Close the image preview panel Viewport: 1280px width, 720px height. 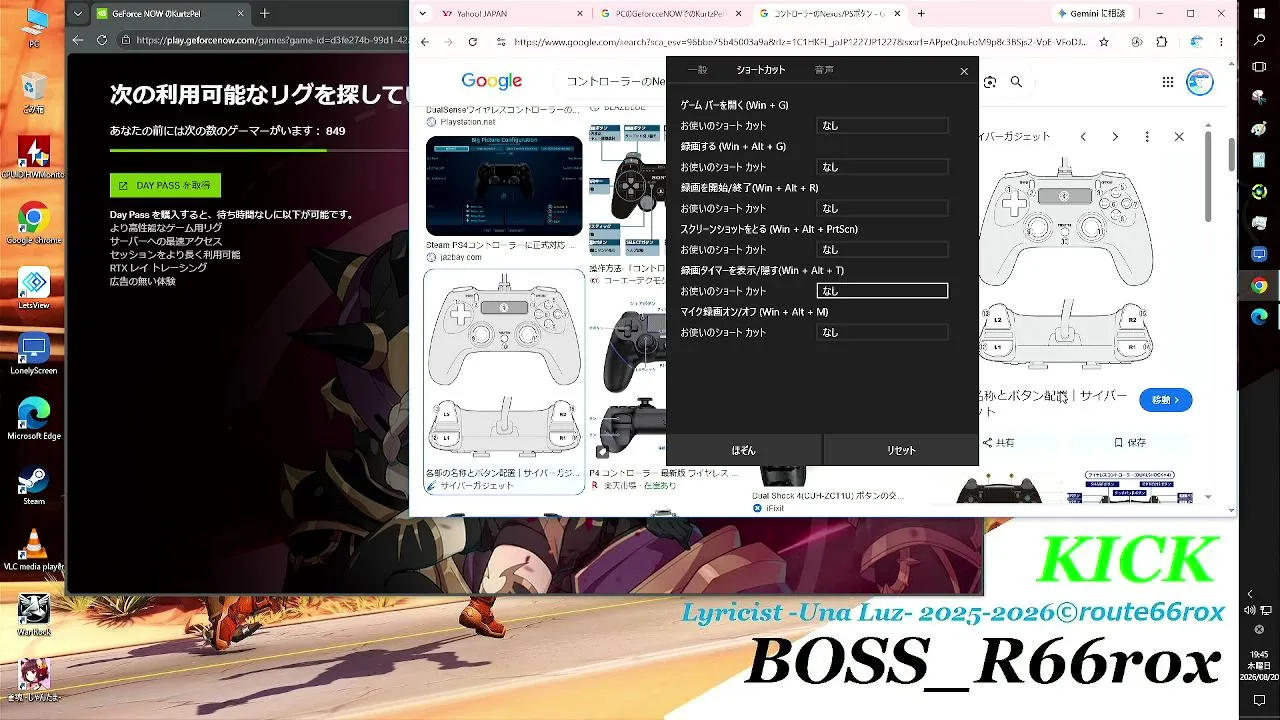(x=1179, y=136)
